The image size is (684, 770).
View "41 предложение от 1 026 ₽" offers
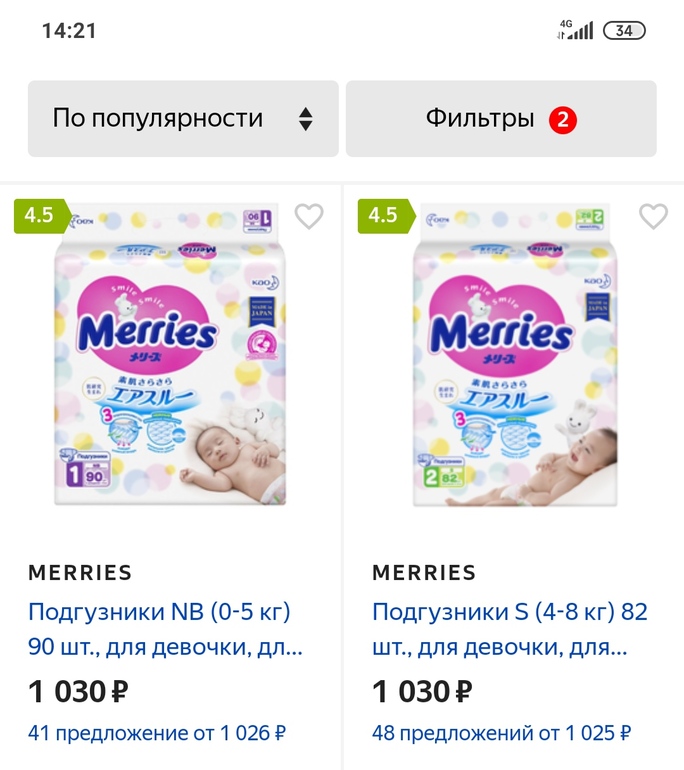(157, 733)
